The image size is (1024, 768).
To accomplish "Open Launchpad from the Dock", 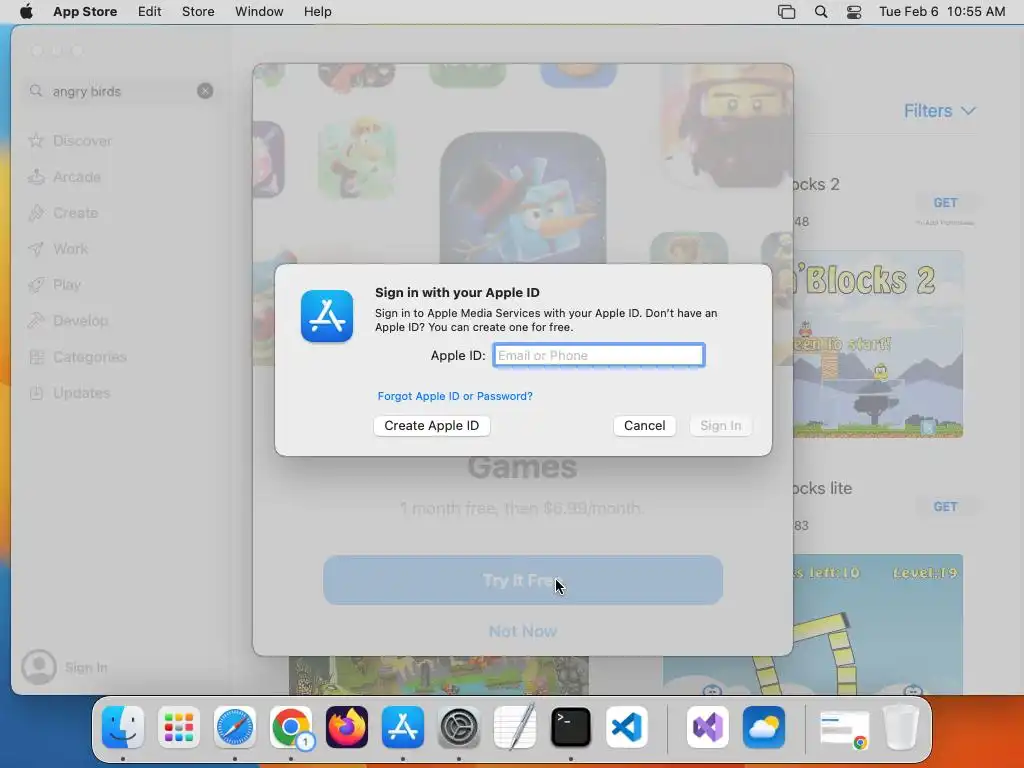I will click(x=179, y=727).
